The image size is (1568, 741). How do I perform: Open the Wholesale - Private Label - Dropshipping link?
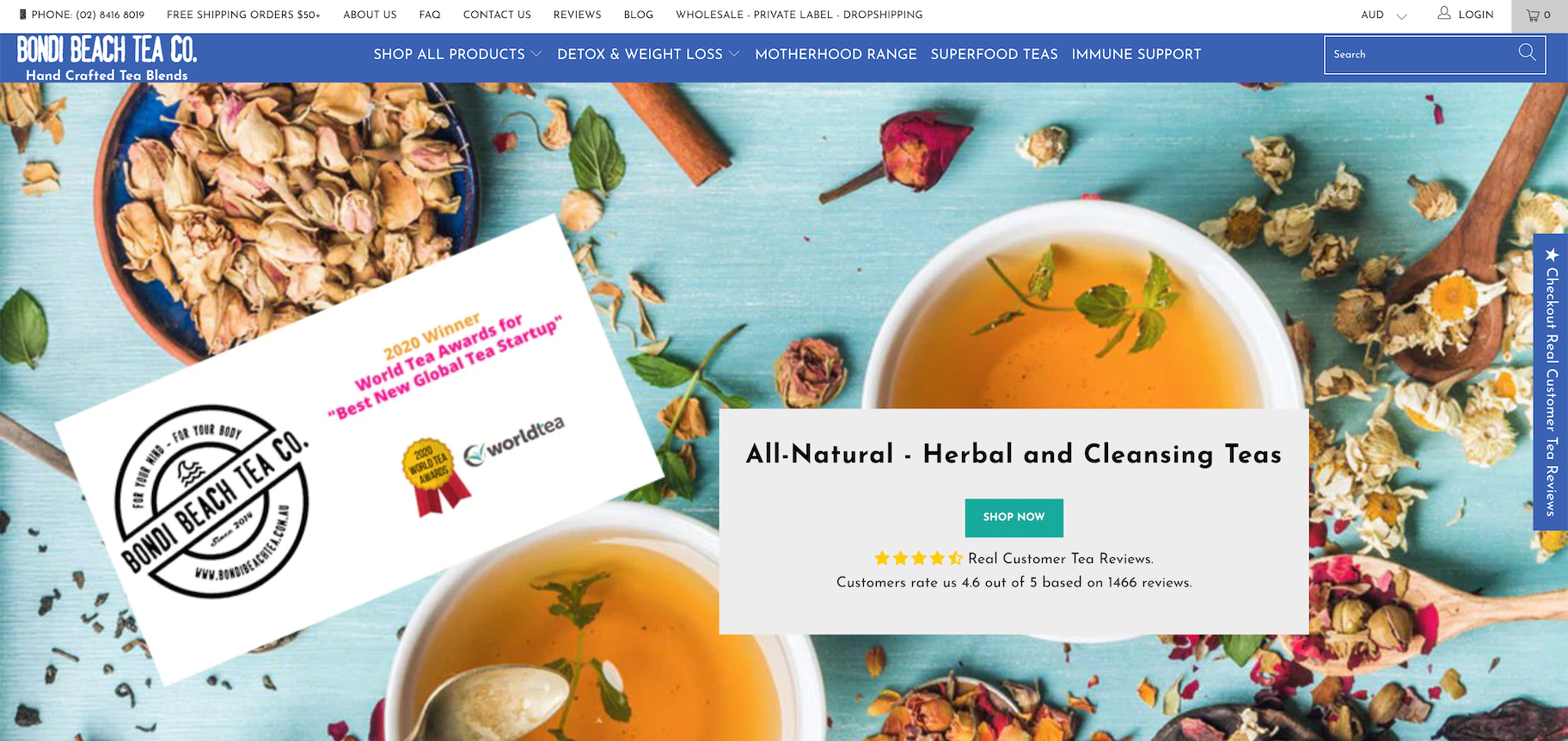coord(799,15)
